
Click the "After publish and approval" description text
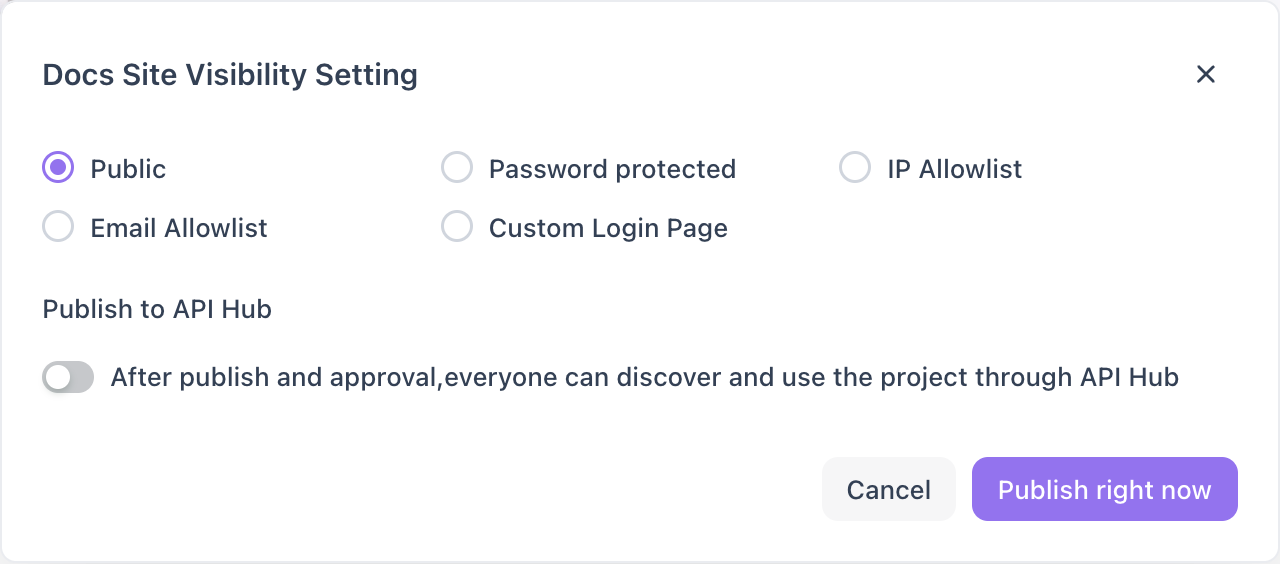(644, 377)
